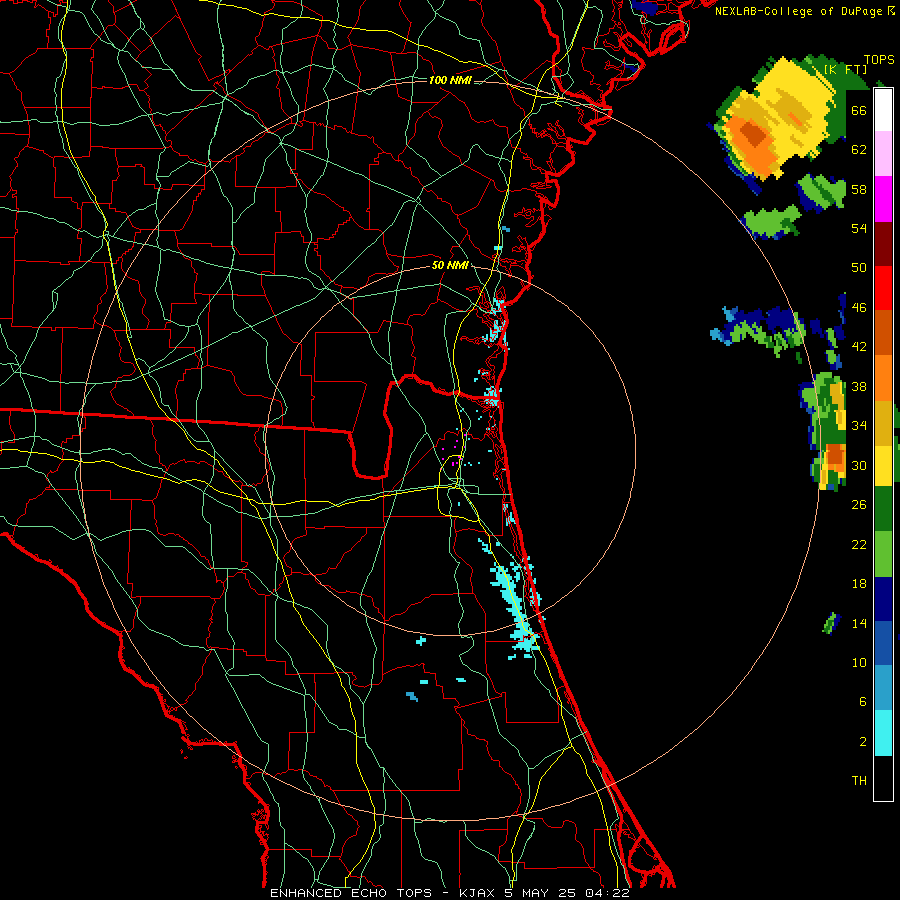Click the legend value "66"
Screen dimensions: 900x900
[859, 111]
